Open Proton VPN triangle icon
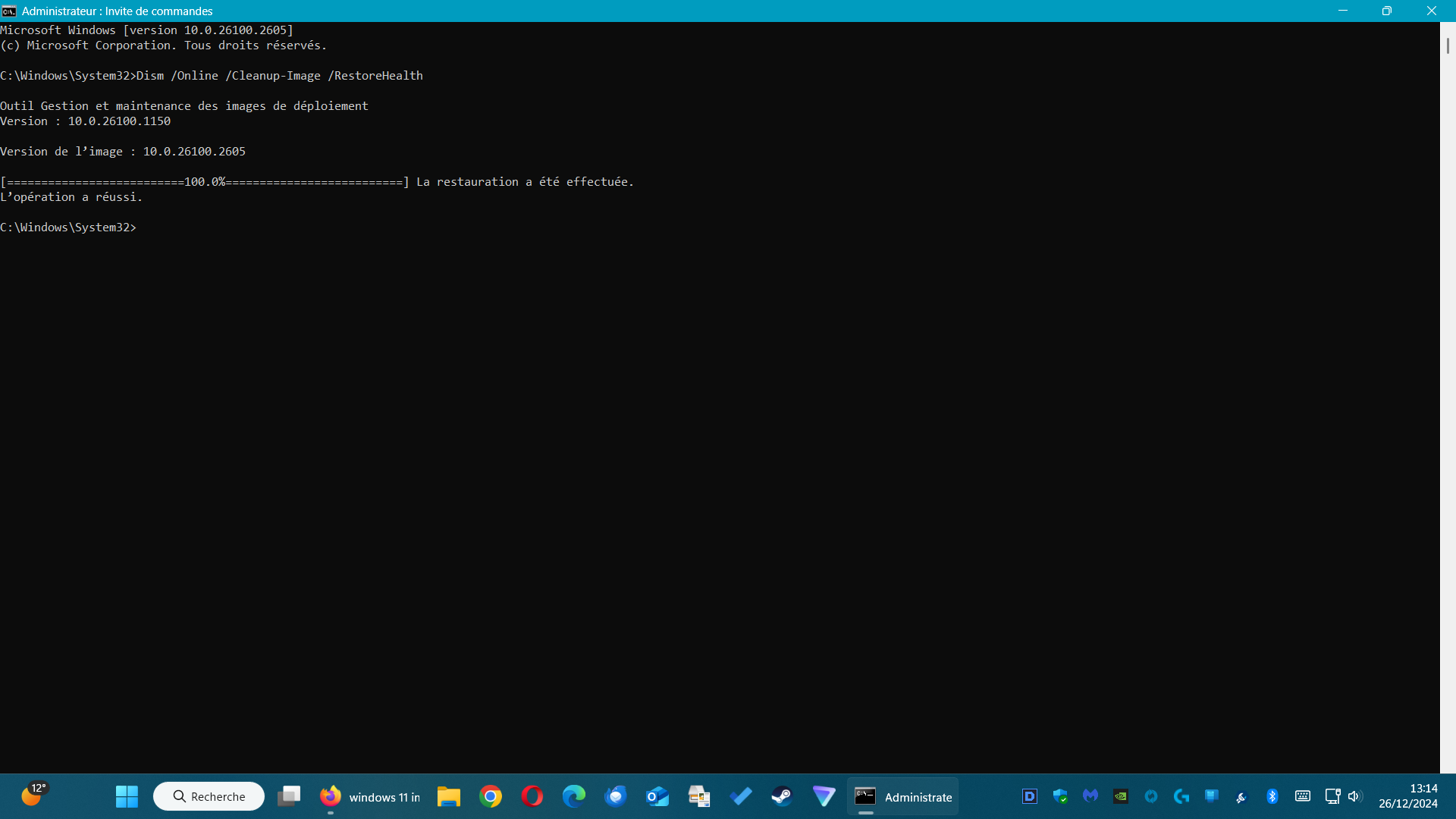Viewport: 1456px width, 819px height. 824,796
